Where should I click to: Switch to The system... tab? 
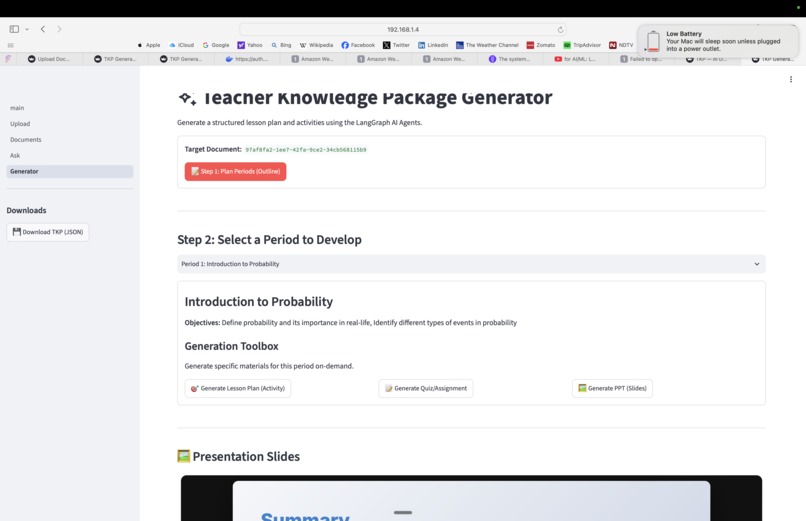click(x=509, y=59)
